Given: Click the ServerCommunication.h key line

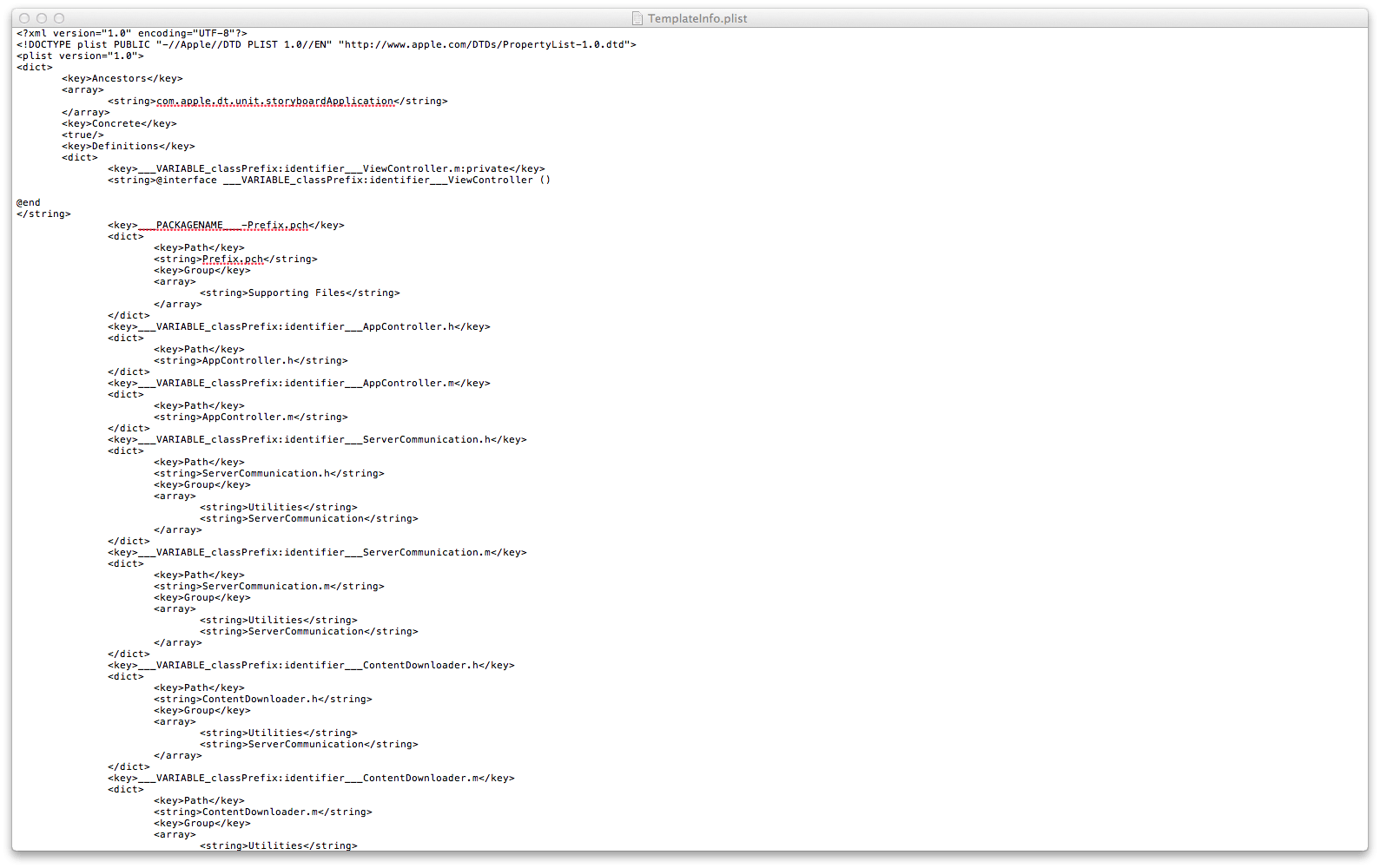Looking at the screenshot, I should [317, 439].
